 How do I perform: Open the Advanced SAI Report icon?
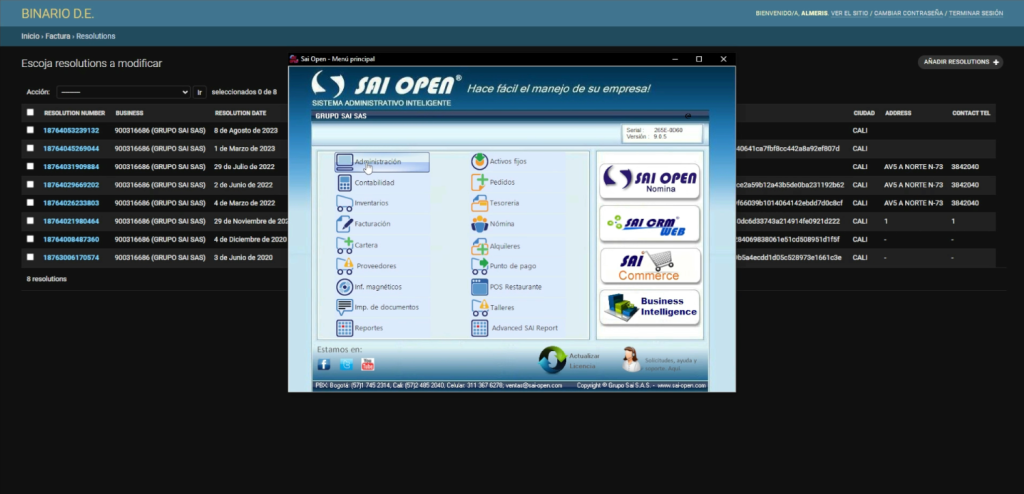point(479,328)
